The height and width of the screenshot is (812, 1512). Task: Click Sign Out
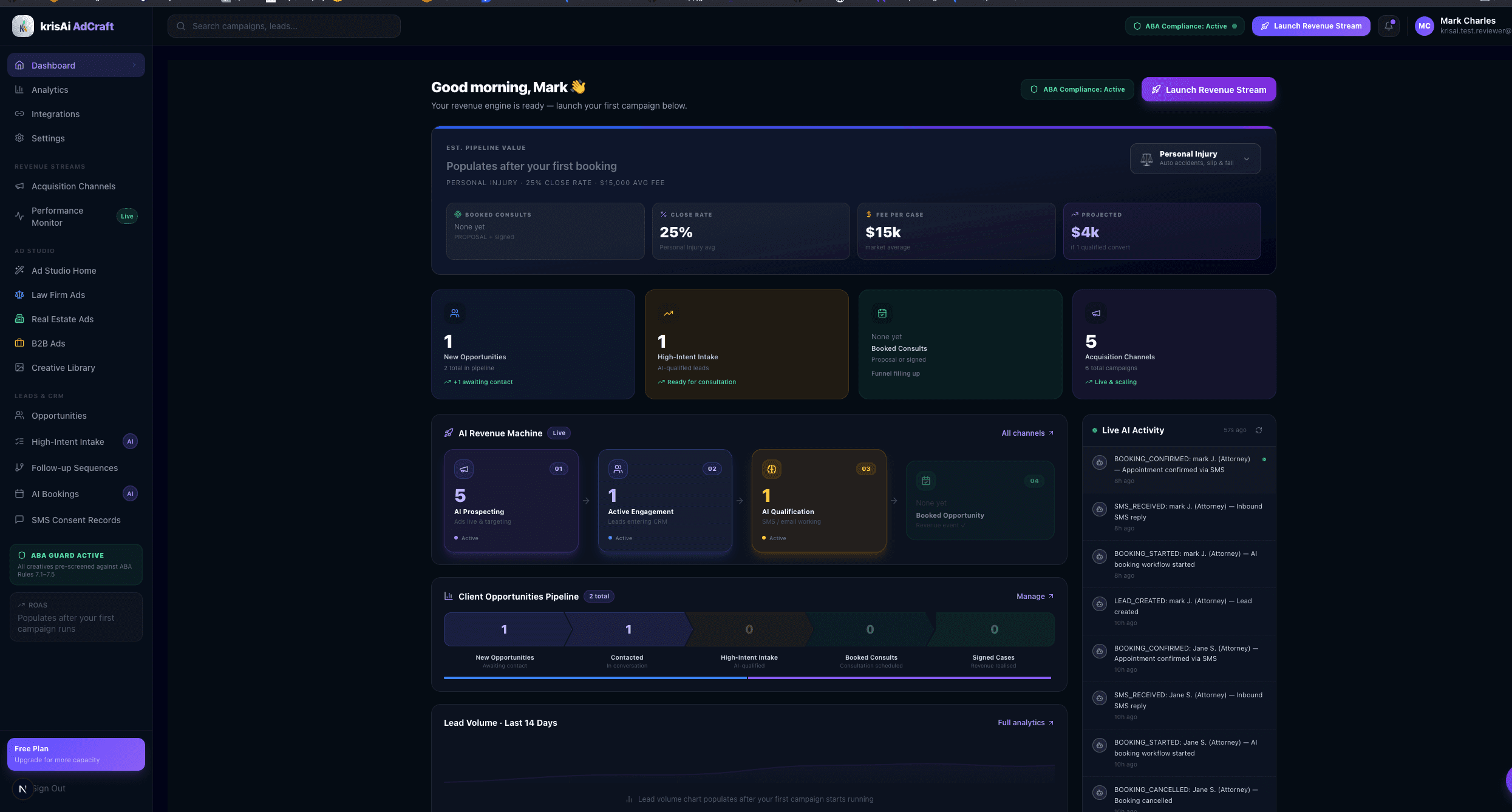pyautogui.click(x=50, y=789)
